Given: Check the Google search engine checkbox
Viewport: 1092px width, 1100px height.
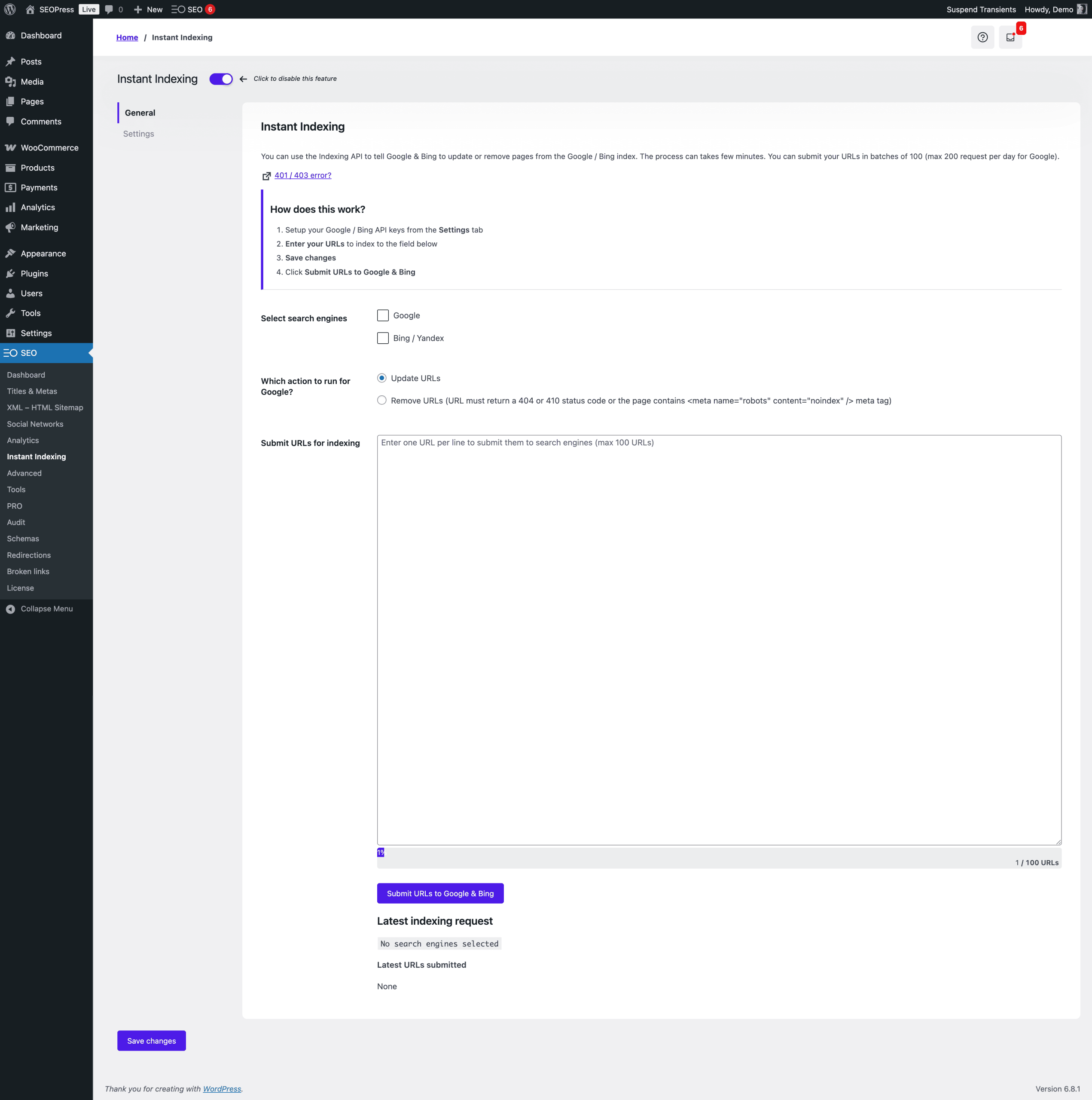Looking at the screenshot, I should coord(383,315).
